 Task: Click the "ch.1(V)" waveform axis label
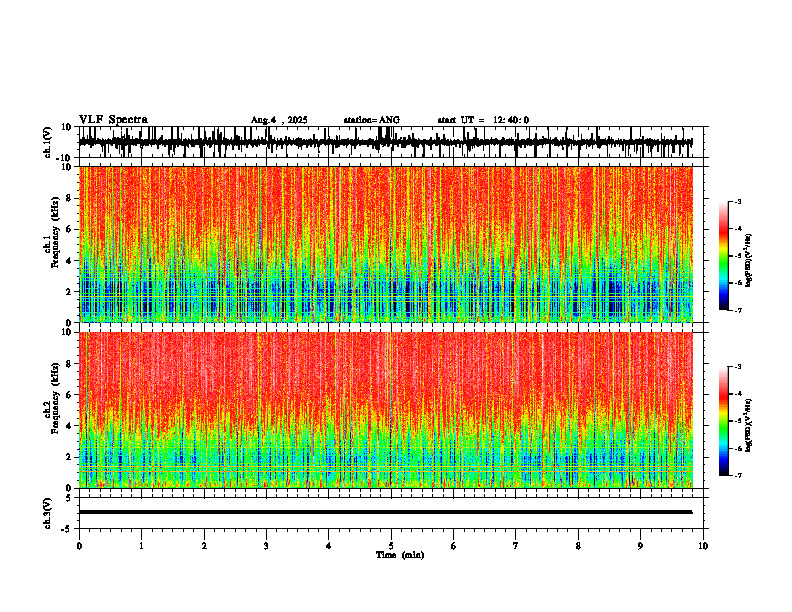[48, 142]
